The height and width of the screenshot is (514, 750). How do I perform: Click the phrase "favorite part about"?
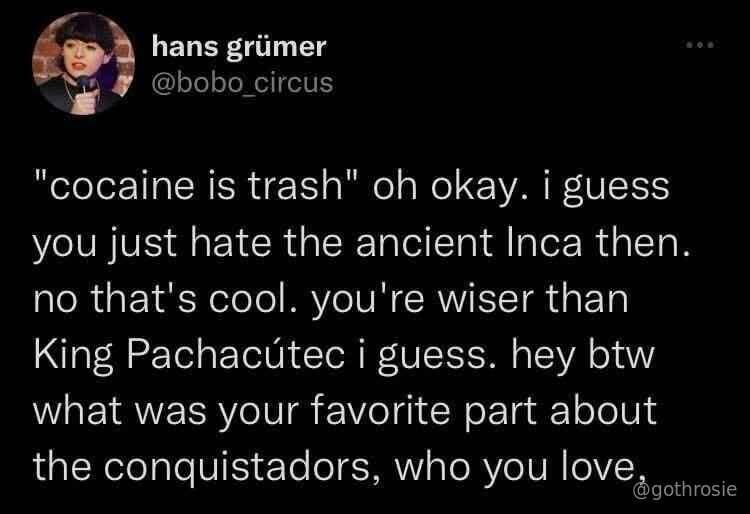pyautogui.click(x=484, y=412)
